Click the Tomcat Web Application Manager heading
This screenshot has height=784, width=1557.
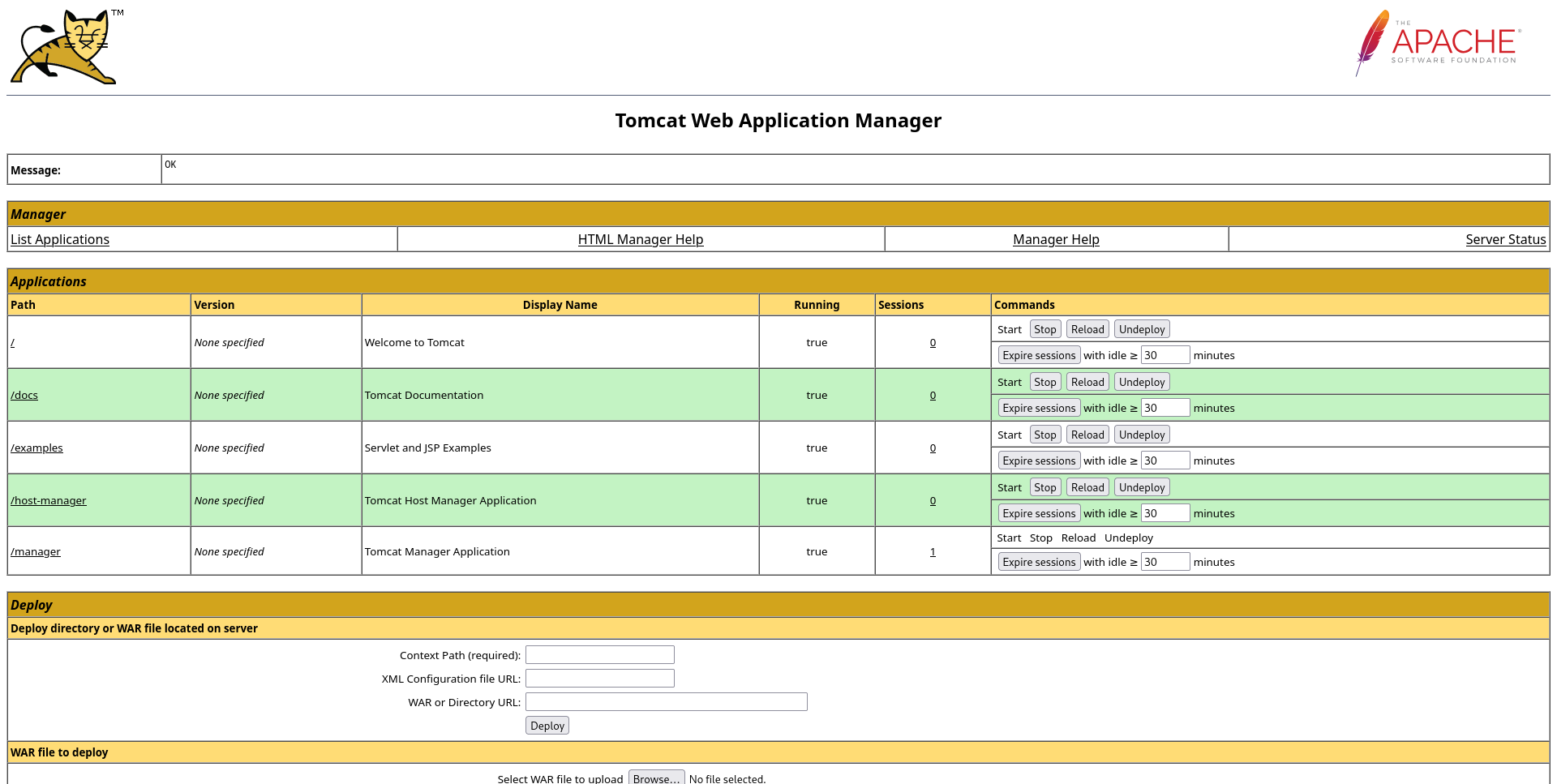point(778,120)
